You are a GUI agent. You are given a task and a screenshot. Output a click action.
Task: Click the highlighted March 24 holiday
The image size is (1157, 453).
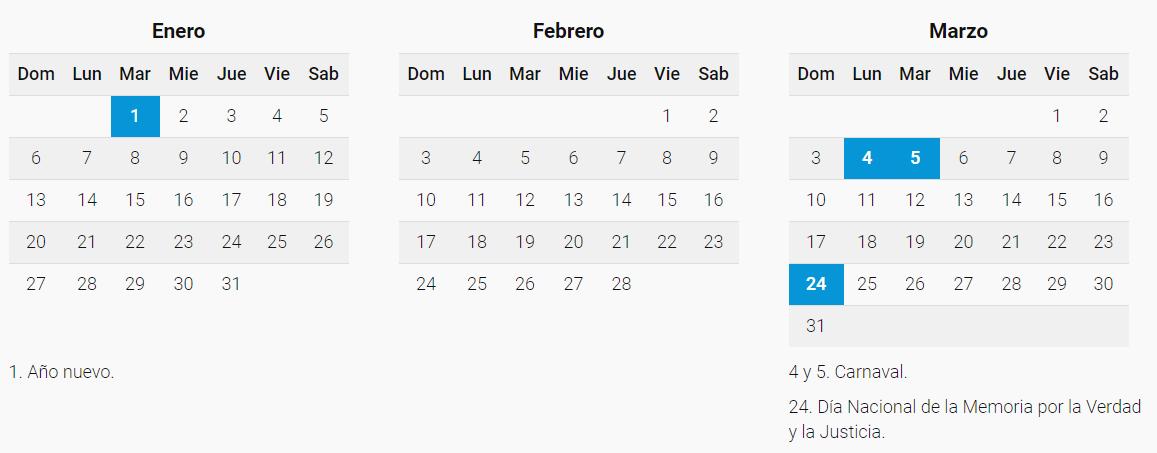coord(816,284)
